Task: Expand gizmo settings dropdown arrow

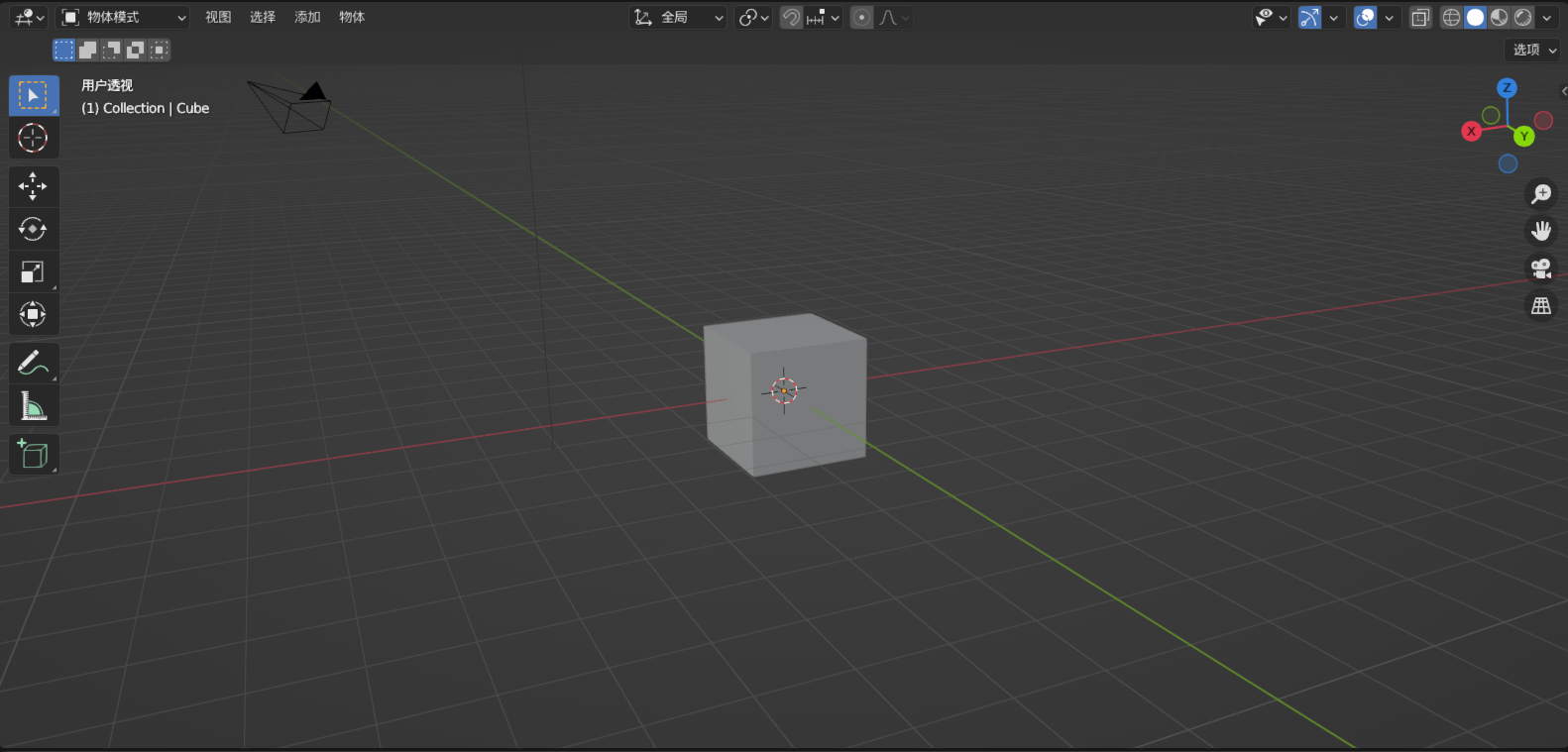Action: point(1333,17)
